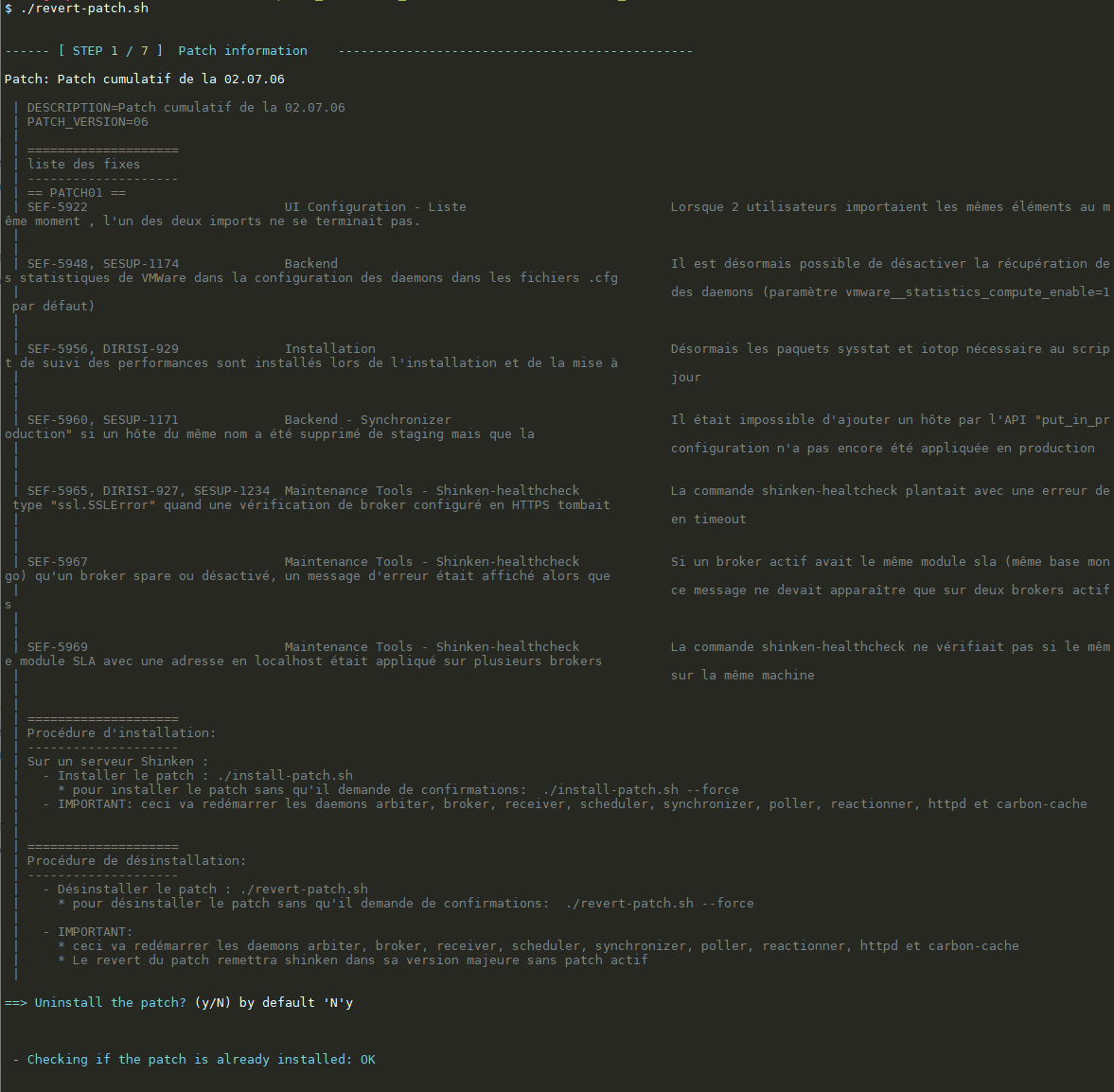Click the PATCH_VERSION=06 line
This screenshot has height=1092, width=1114.
click(x=87, y=122)
